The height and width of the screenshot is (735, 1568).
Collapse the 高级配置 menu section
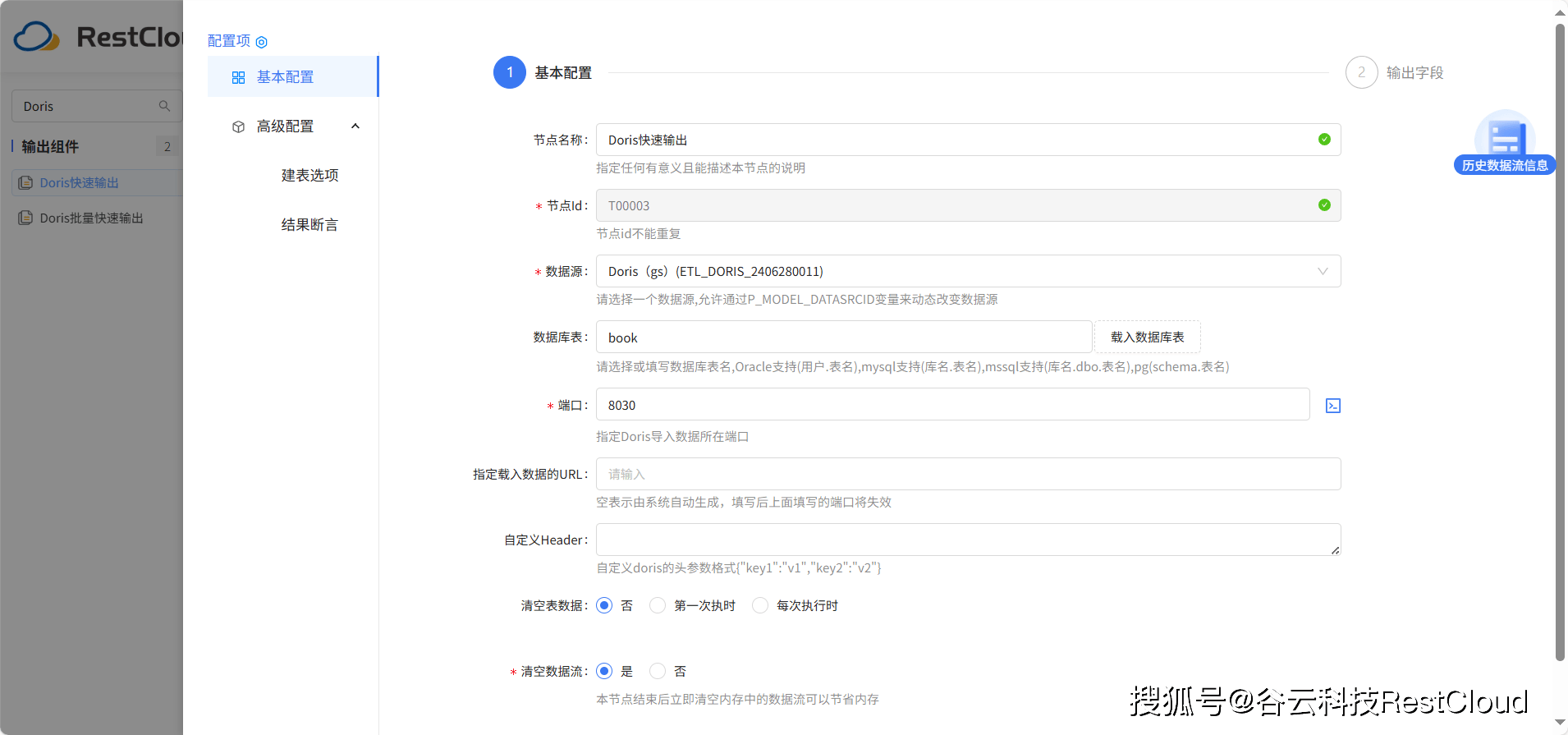pyautogui.click(x=355, y=126)
